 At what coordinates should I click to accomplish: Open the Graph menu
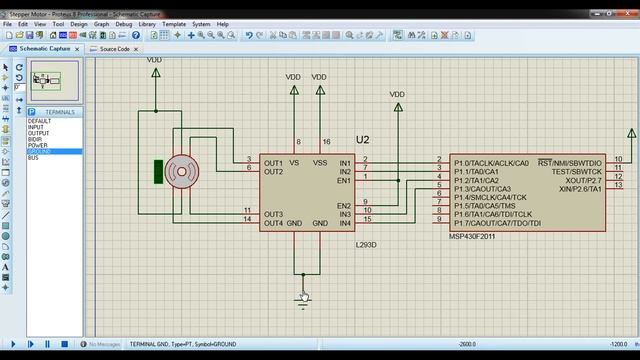point(101,24)
